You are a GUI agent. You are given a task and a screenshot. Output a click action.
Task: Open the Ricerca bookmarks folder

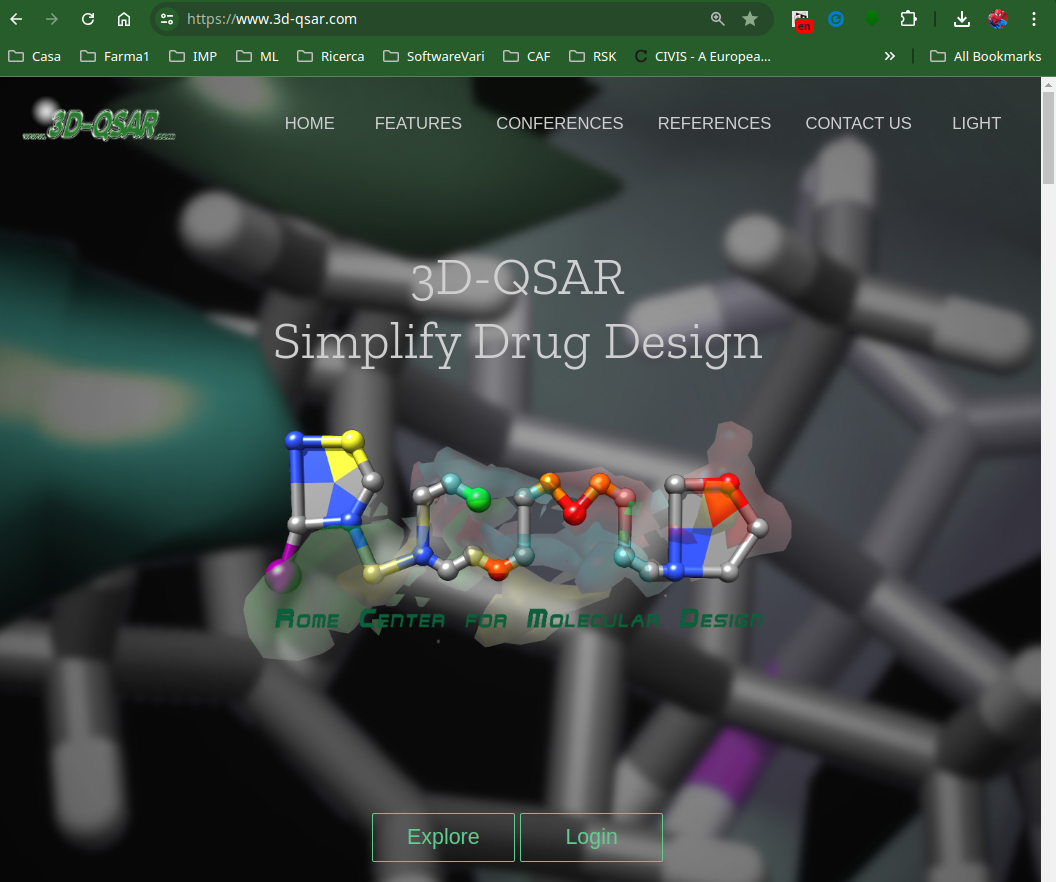pos(331,57)
